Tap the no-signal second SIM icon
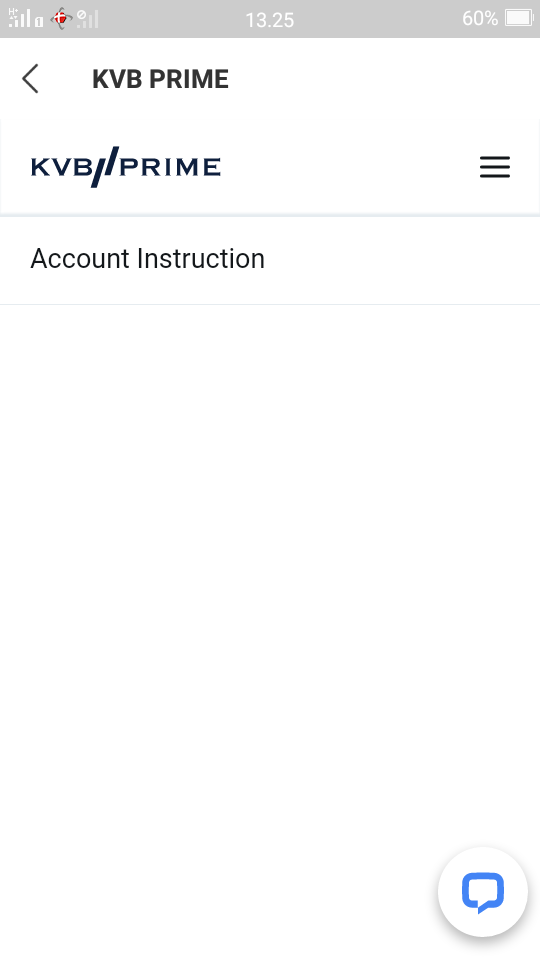This screenshot has width=540, height=960. tap(88, 18)
